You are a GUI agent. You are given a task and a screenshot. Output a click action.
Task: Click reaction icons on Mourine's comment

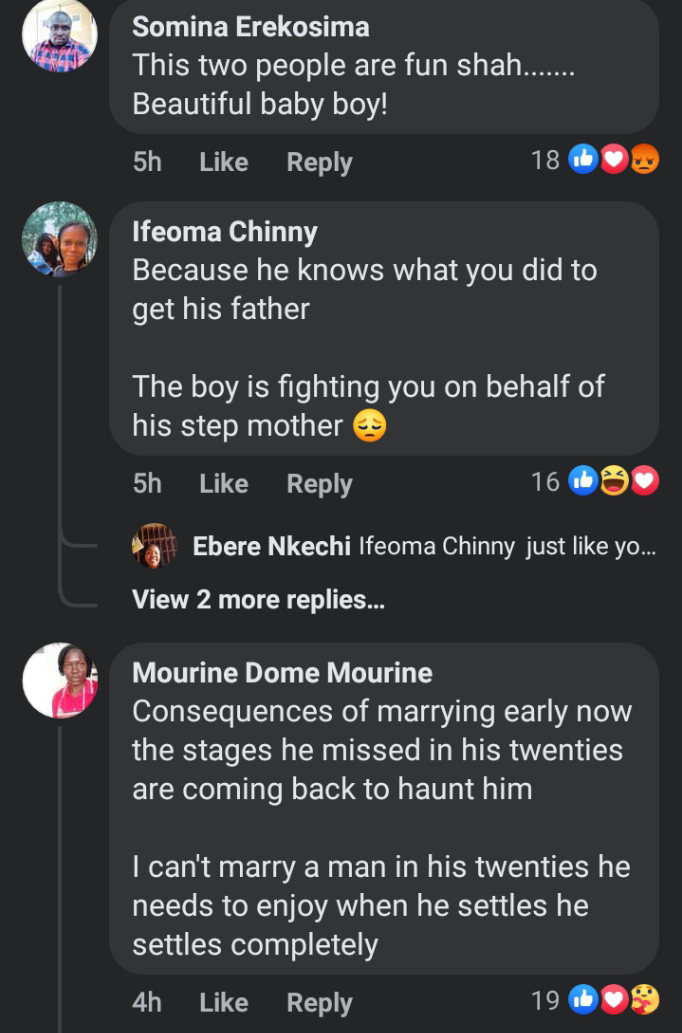[x=614, y=999]
